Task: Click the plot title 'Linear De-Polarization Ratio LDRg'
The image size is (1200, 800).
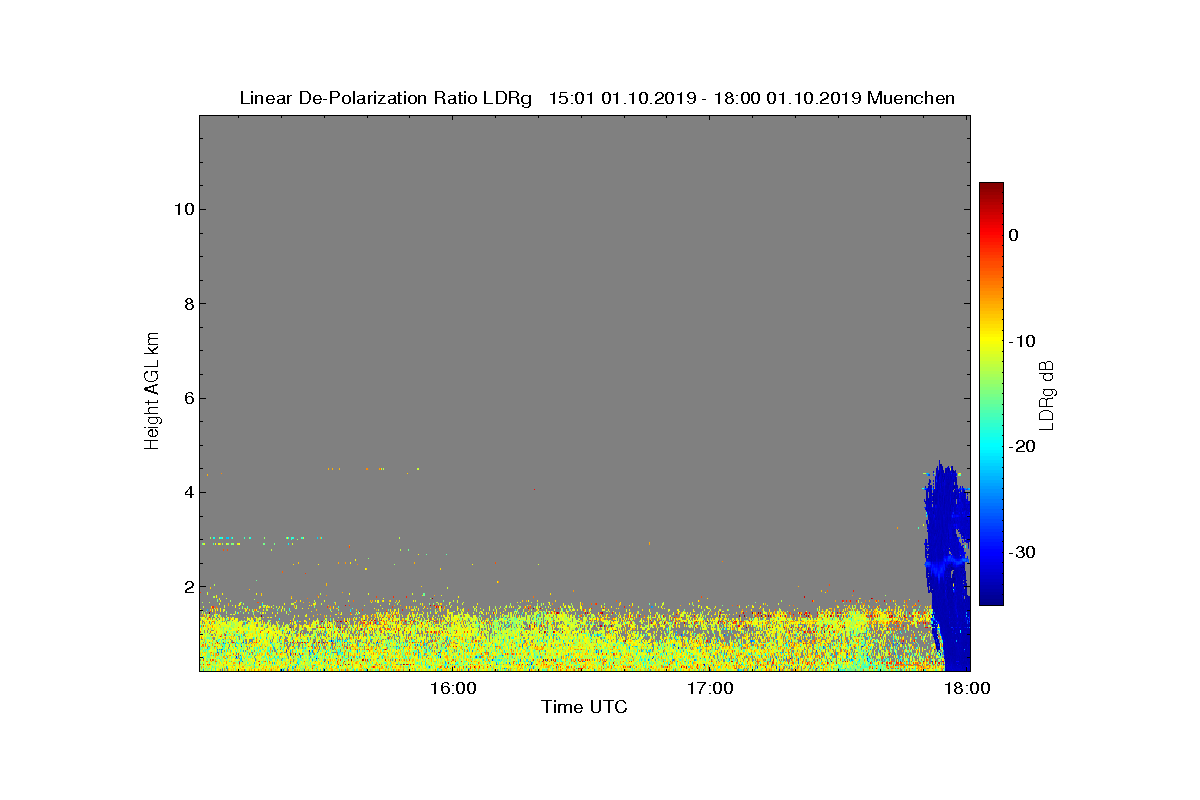Action: pos(387,98)
